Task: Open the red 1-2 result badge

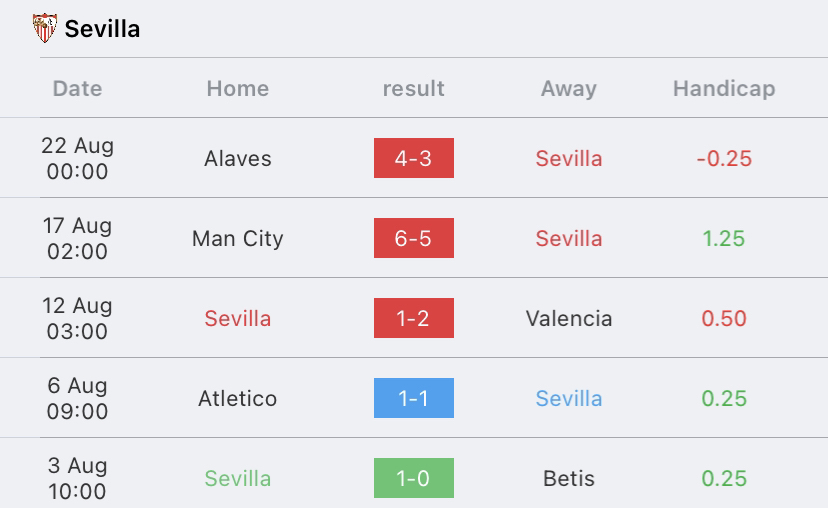Action: click(x=413, y=318)
